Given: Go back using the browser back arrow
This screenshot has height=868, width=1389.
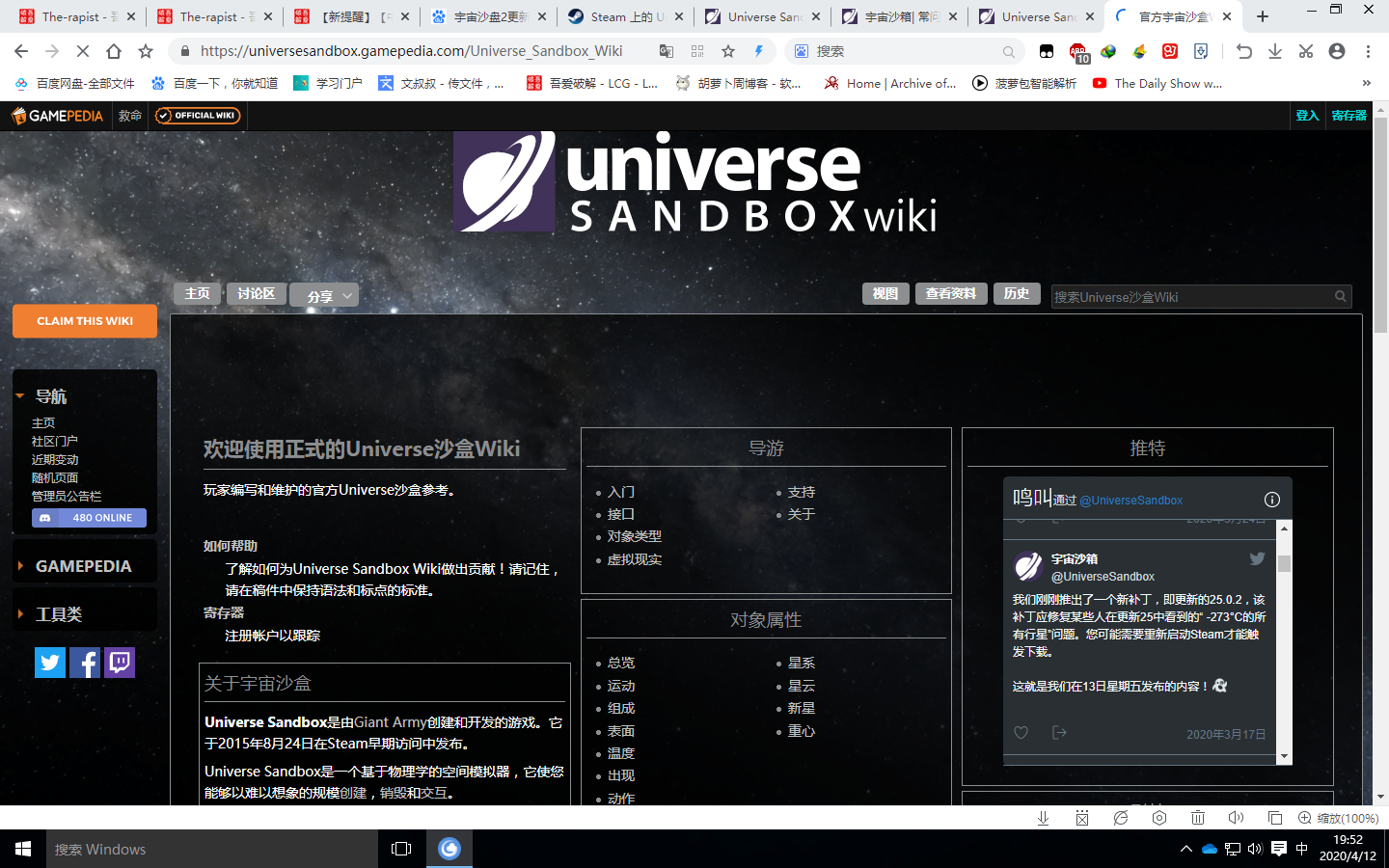Looking at the screenshot, I should click(x=21, y=51).
